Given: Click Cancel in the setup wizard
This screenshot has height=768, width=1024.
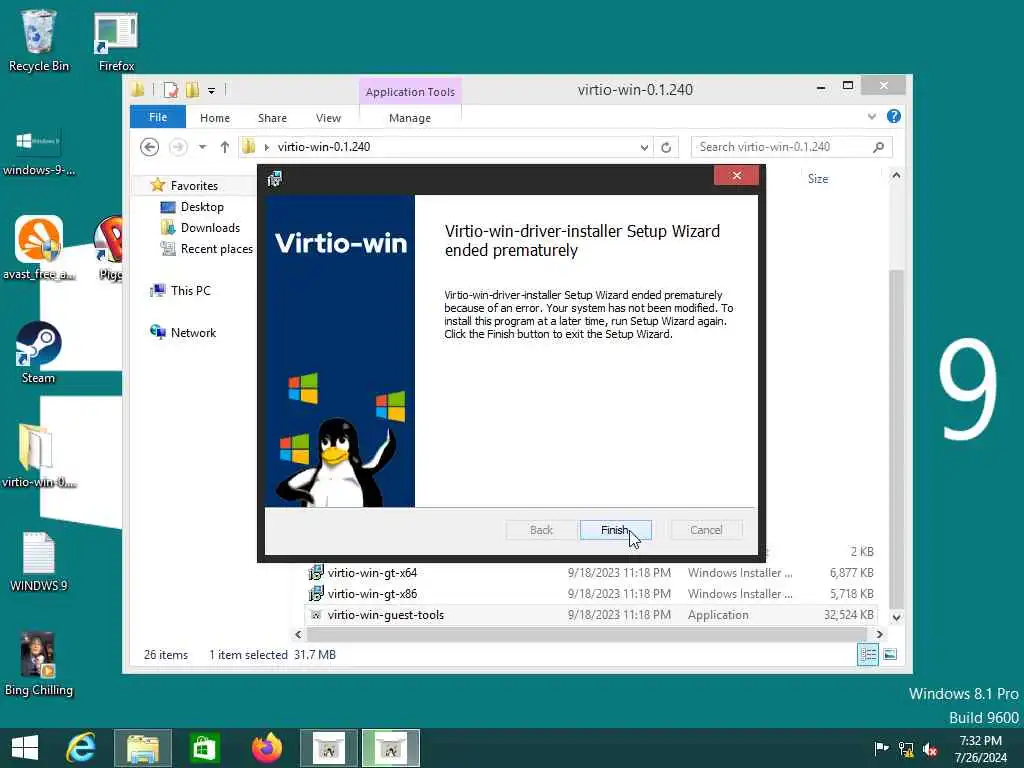Looking at the screenshot, I should click(706, 530).
